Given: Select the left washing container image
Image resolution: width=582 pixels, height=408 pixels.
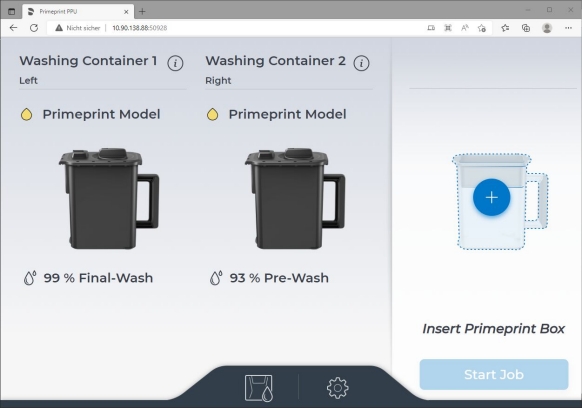Looking at the screenshot, I should coord(109,199).
